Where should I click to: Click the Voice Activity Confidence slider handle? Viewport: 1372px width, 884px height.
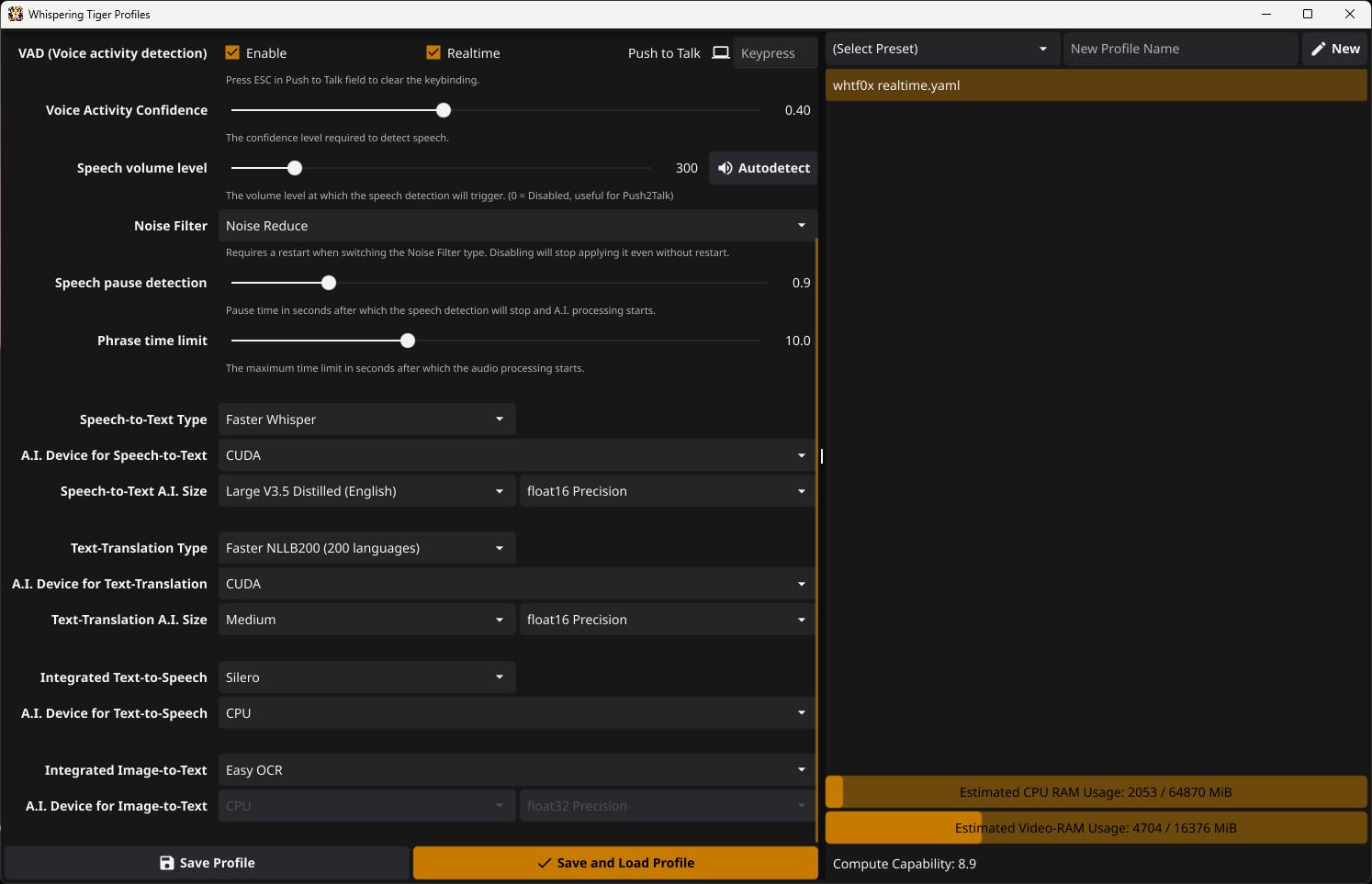point(444,110)
